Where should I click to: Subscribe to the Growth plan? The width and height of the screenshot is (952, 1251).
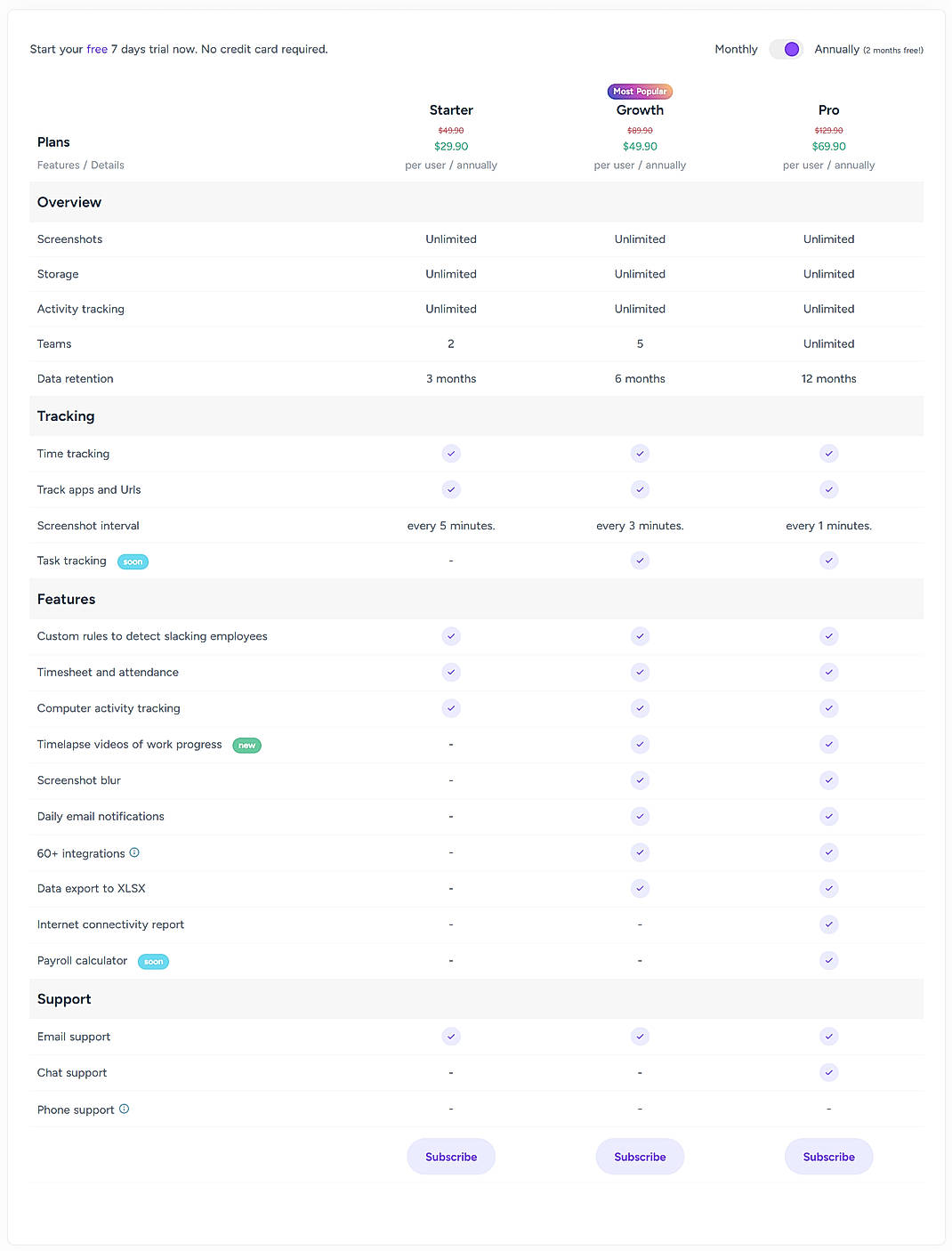tap(640, 1156)
